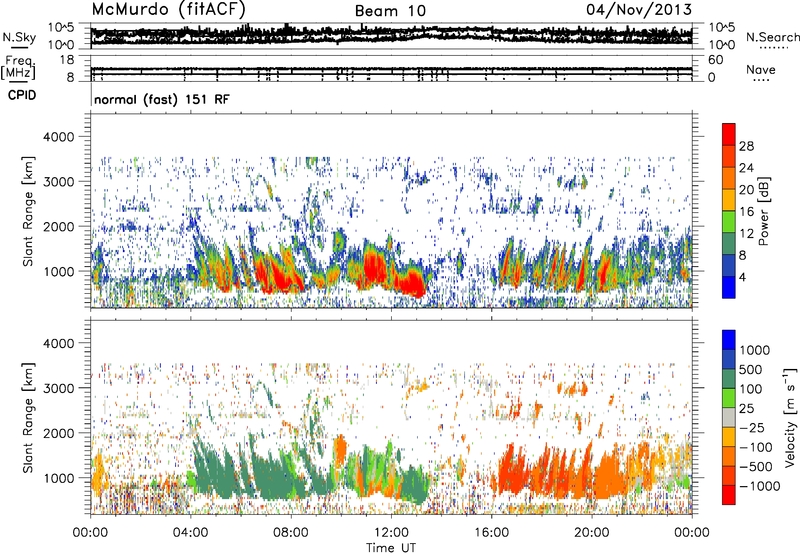Pick the light green 12–16 dB Power swatch
The image size is (800, 554).
point(729,222)
